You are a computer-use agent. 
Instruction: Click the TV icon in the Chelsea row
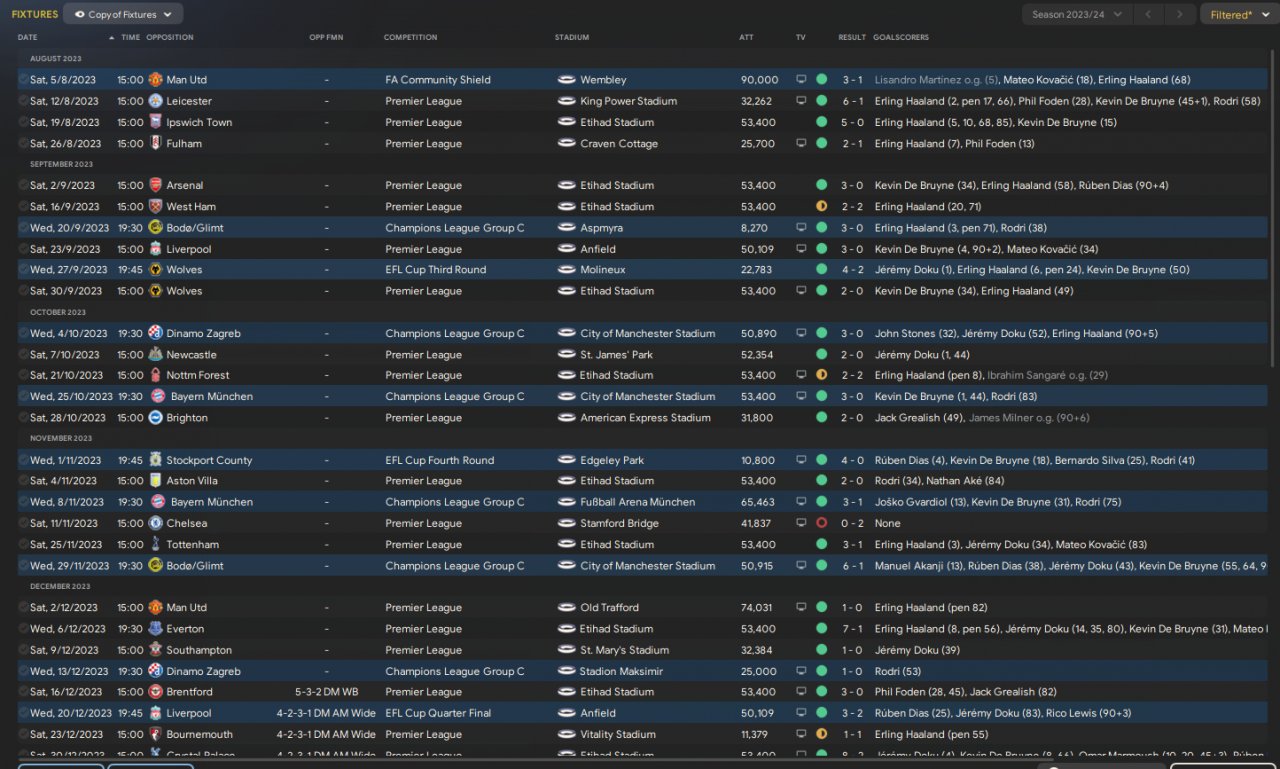point(801,523)
